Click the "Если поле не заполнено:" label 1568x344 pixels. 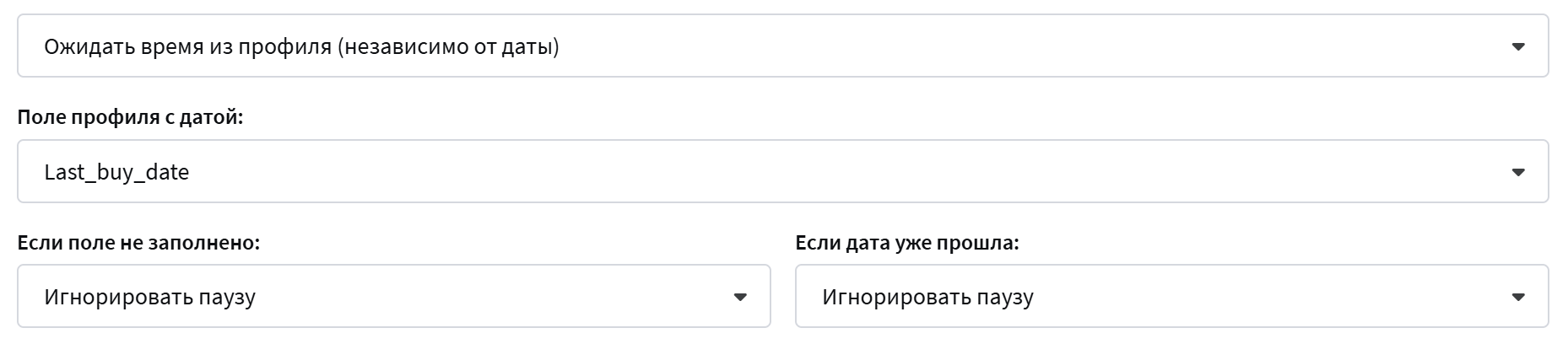click(x=138, y=243)
